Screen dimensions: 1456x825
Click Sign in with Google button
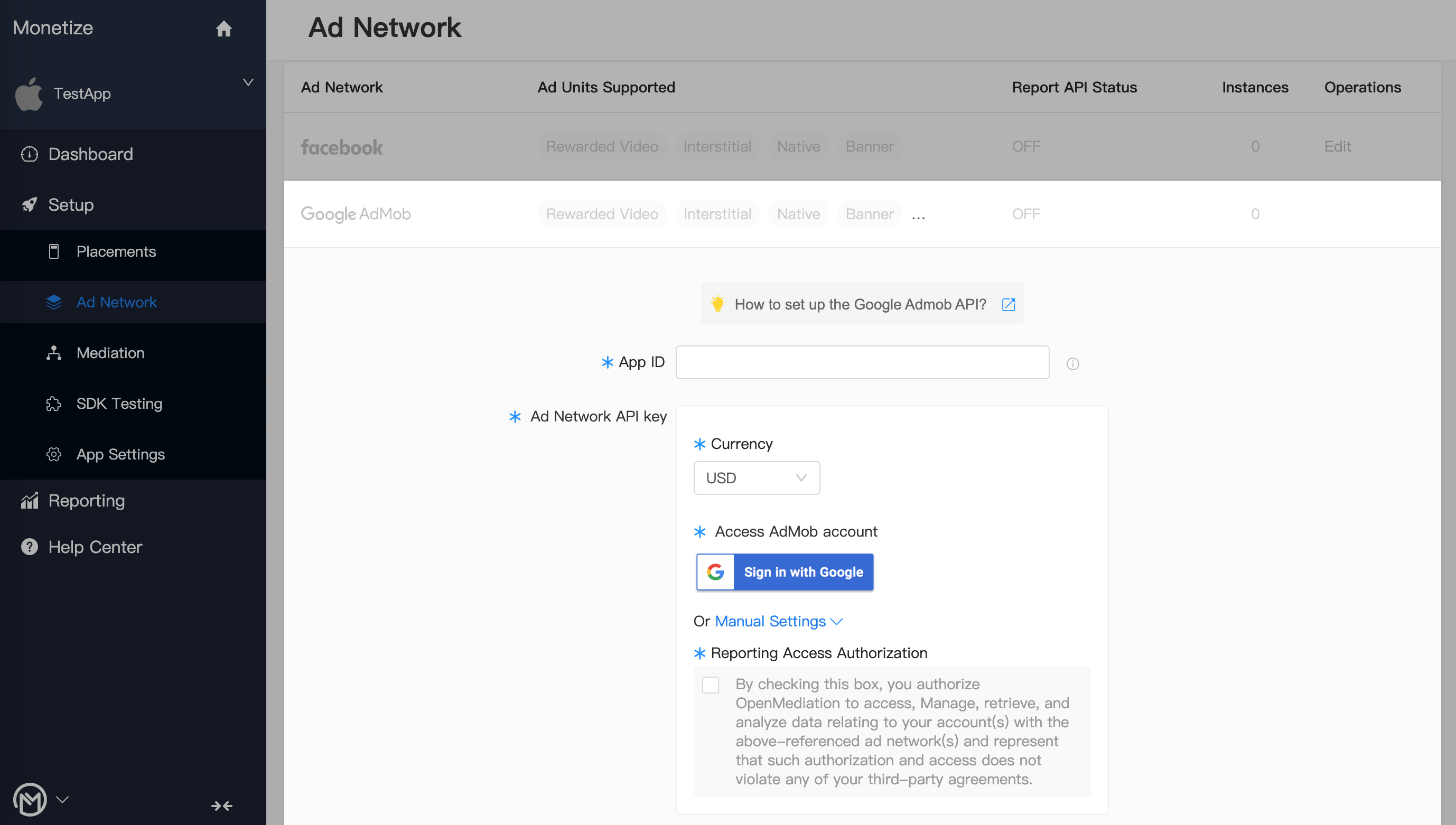click(785, 571)
